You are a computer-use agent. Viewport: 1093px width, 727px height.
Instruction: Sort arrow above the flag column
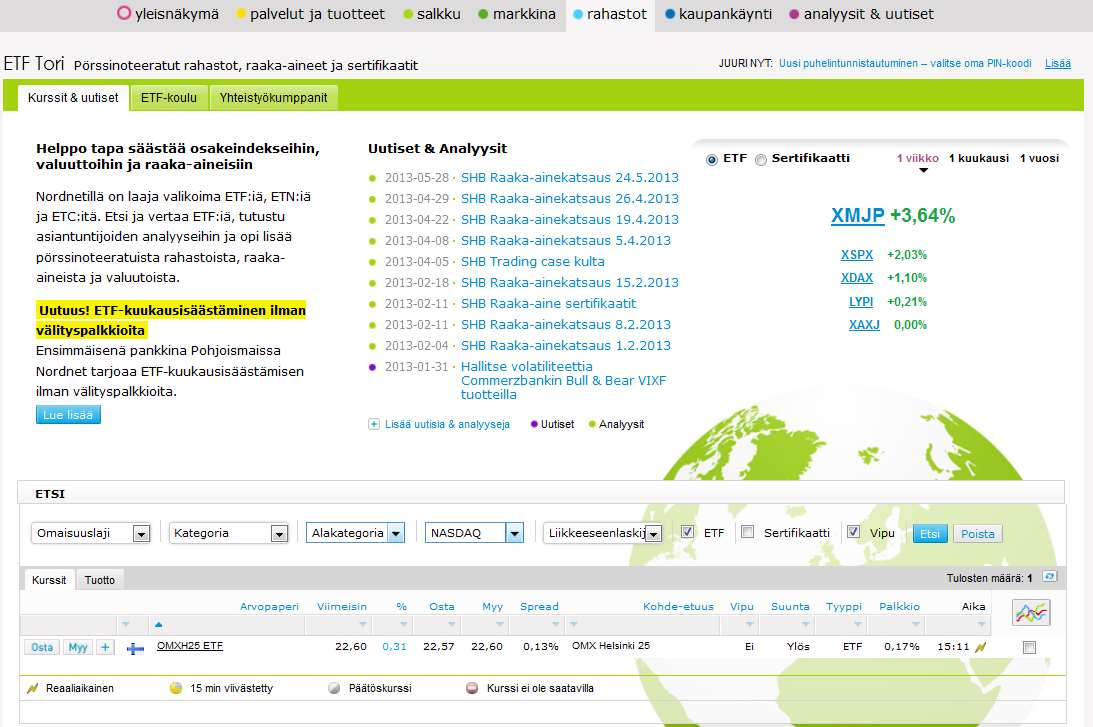125,625
